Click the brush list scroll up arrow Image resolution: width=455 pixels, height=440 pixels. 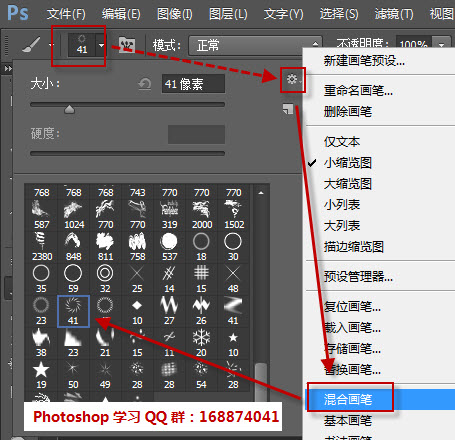[261, 192]
